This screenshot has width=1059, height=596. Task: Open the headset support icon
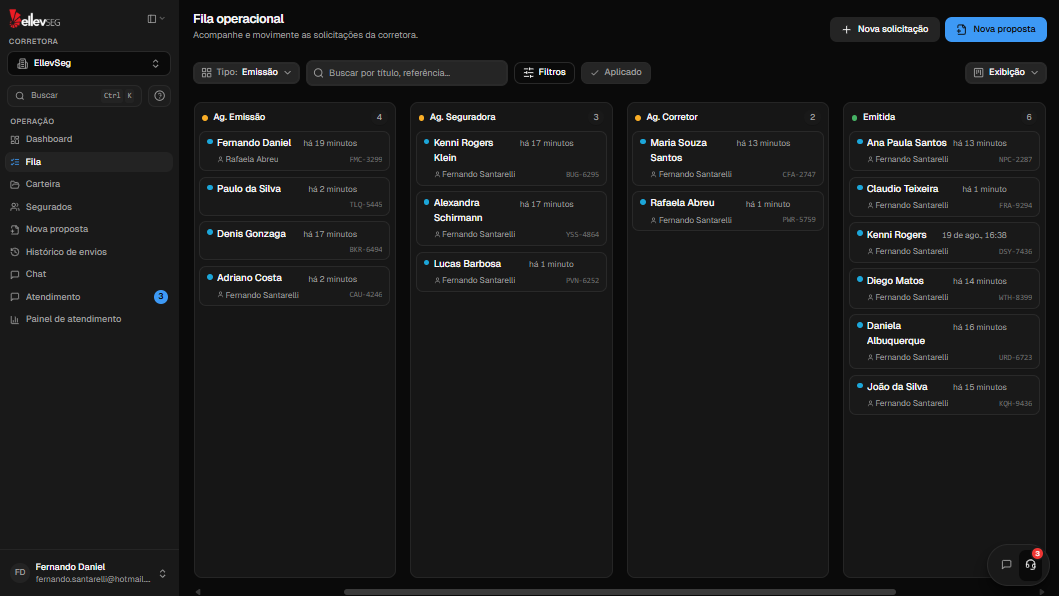pos(1031,564)
